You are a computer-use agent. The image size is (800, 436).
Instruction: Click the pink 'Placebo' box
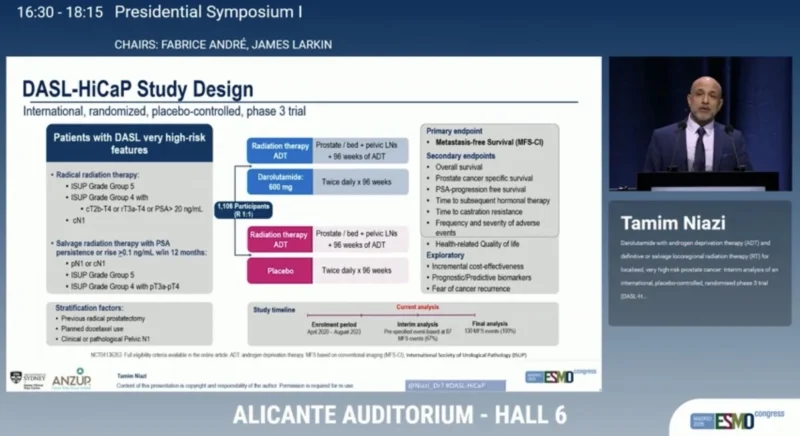[x=280, y=271]
